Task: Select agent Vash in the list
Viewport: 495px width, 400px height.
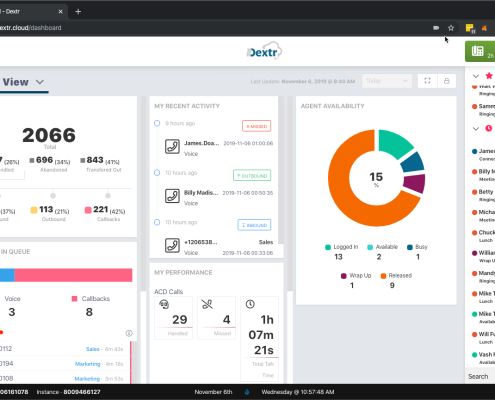Action: tap(483, 358)
